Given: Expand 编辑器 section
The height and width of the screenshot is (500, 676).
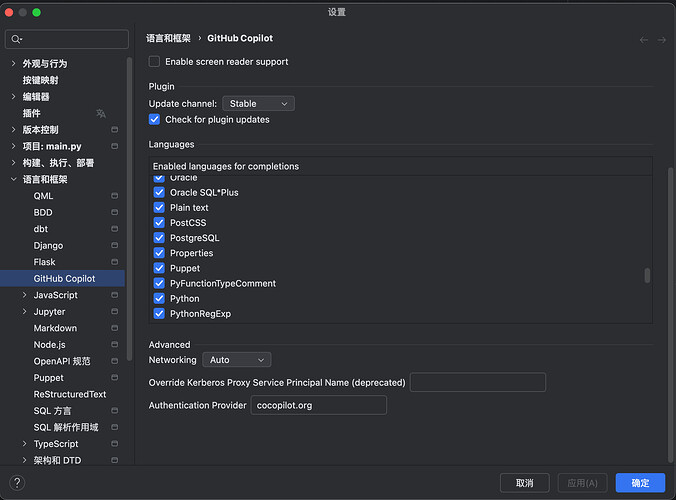Looking at the screenshot, I should [13, 97].
